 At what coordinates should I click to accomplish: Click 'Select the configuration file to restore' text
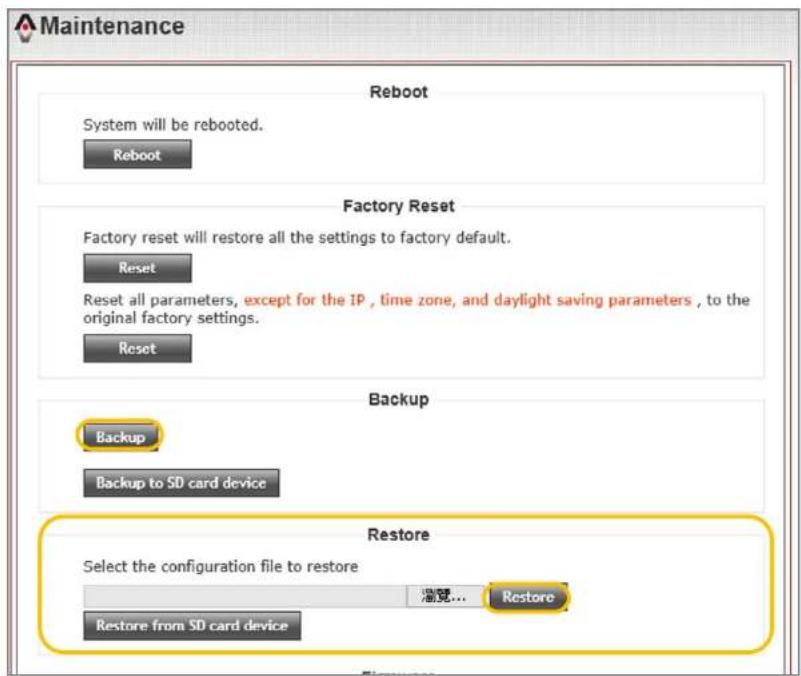pyautogui.click(x=221, y=566)
